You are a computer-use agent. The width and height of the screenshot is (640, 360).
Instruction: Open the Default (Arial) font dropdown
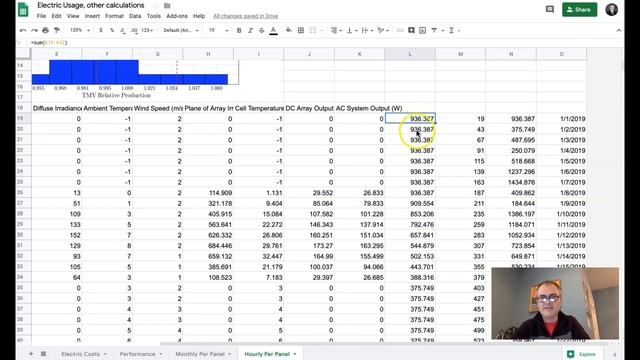click(x=181, y=30)
